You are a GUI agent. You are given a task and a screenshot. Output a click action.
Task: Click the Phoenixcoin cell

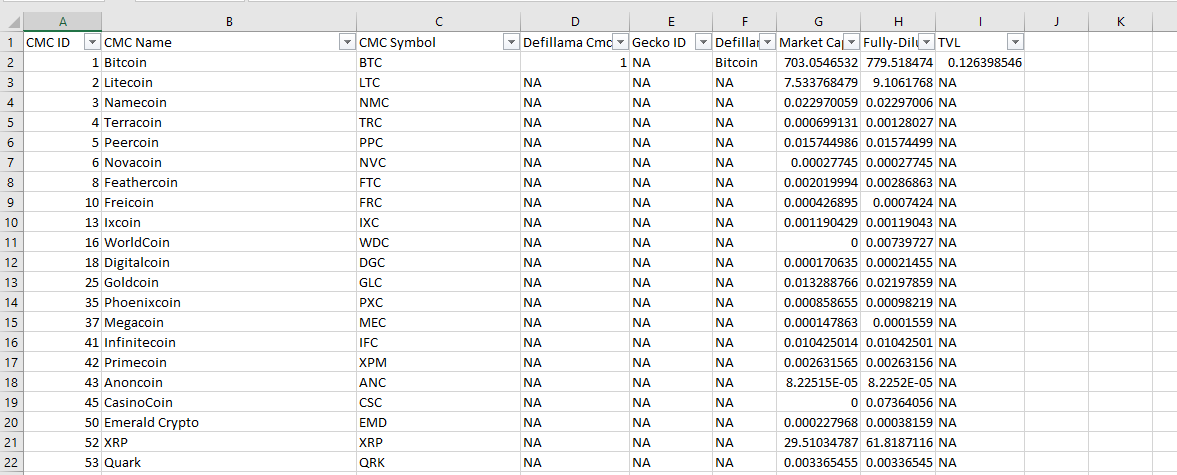(229, 303)
